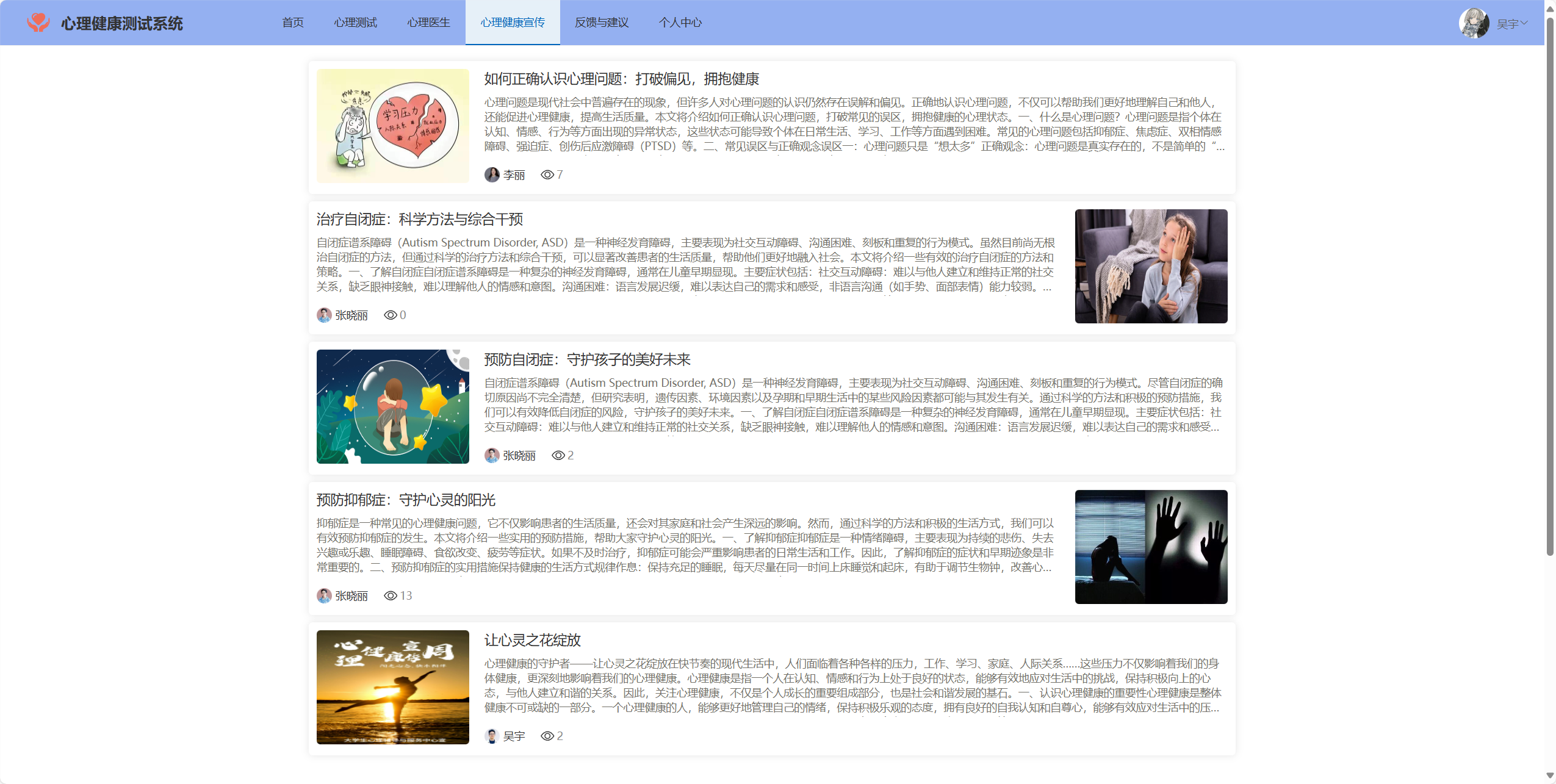Click the heart-in-hands logo icon
The width and height of the screenshot is (1556, 784).
click(38, 23)
